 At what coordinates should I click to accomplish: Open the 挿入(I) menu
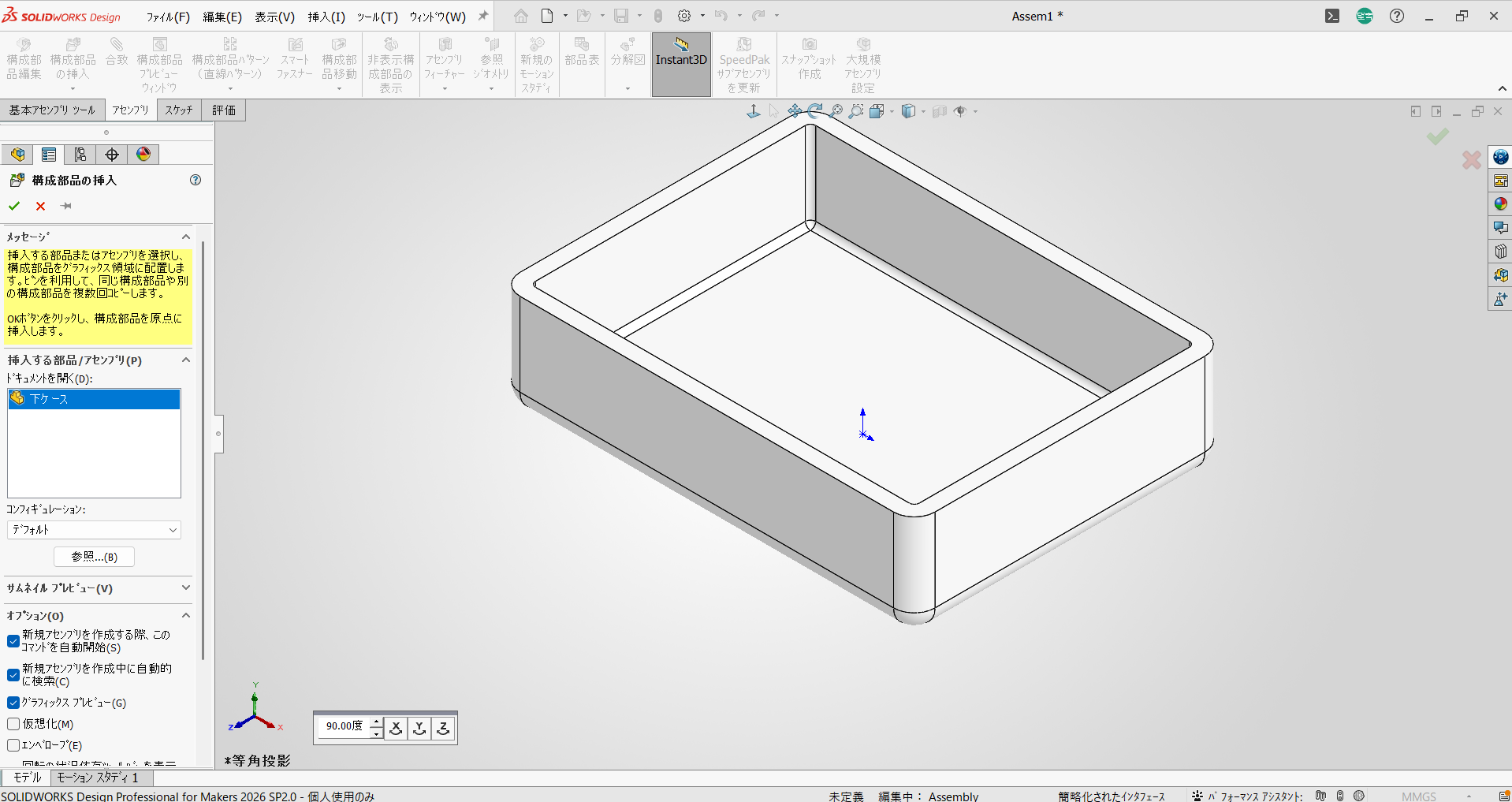(x=326, y=17)
